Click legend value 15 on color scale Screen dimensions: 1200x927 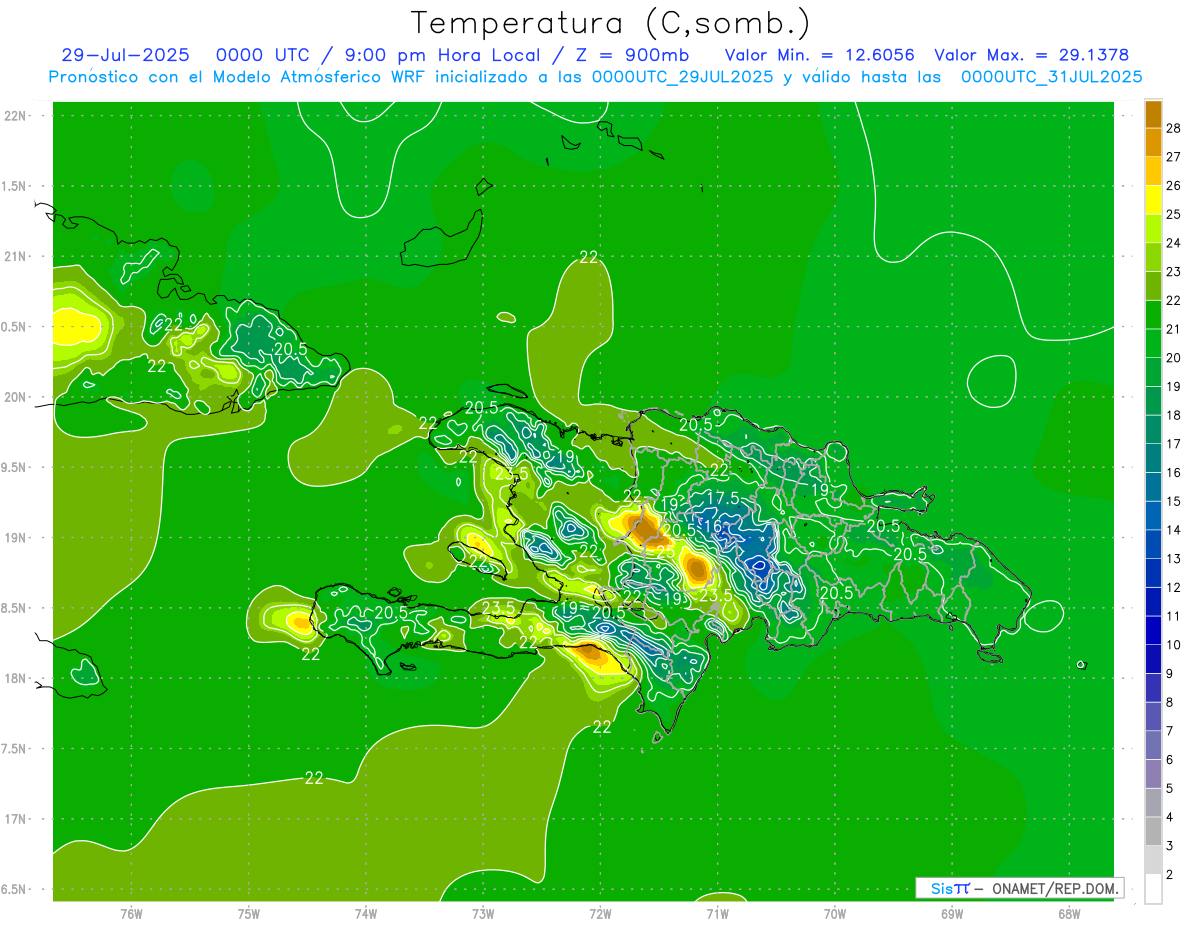pyautogui.click(x=1173, y=502)
